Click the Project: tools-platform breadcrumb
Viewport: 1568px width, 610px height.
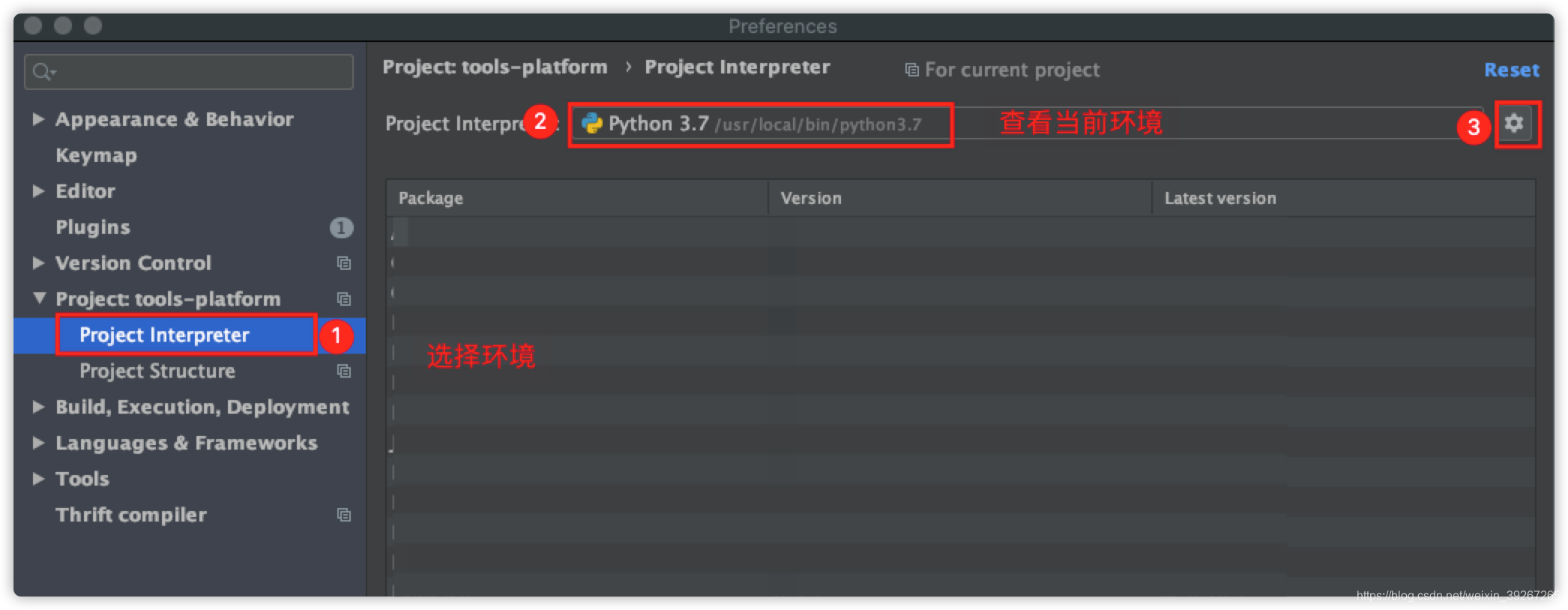point(495,67)
